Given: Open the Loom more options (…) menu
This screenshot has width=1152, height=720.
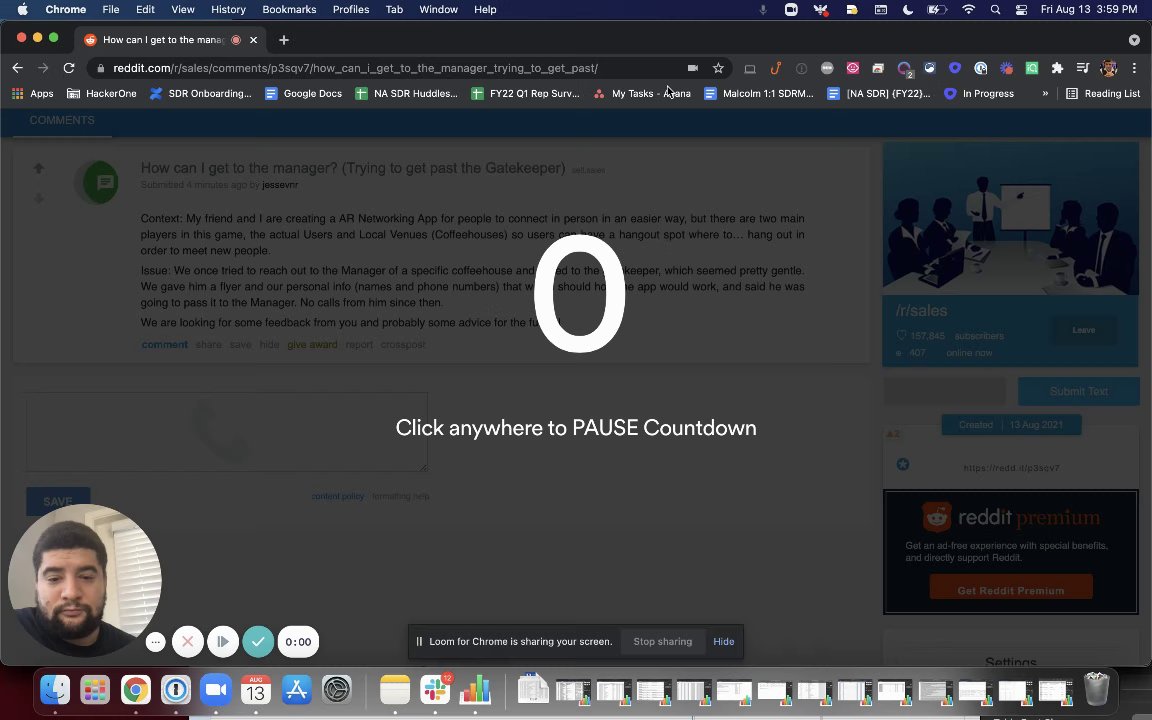Looking at the screenshot, I should pyautogui.click(x=155, y=642).
